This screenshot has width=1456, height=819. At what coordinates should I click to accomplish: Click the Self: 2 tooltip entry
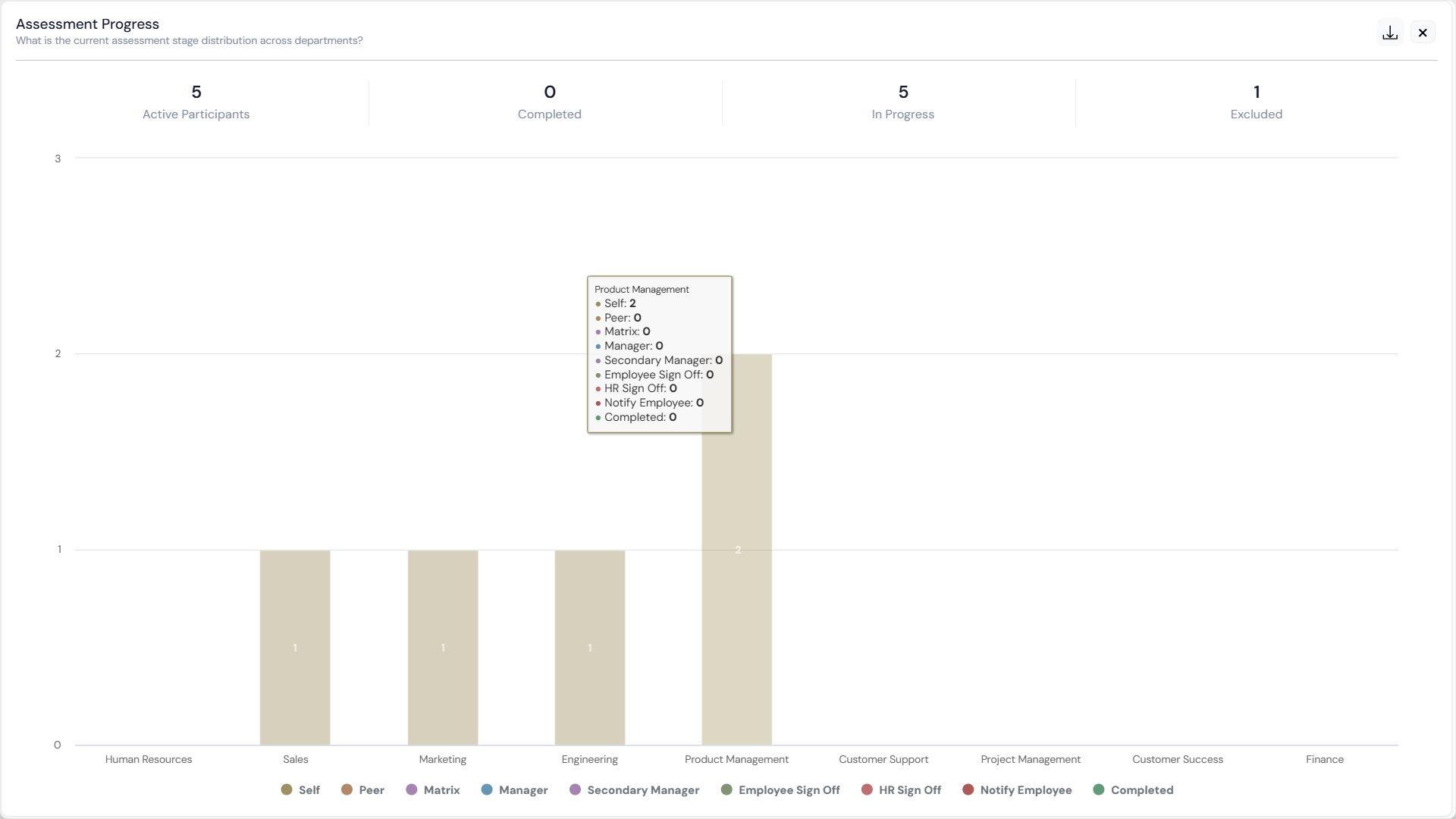pos(616,303)
